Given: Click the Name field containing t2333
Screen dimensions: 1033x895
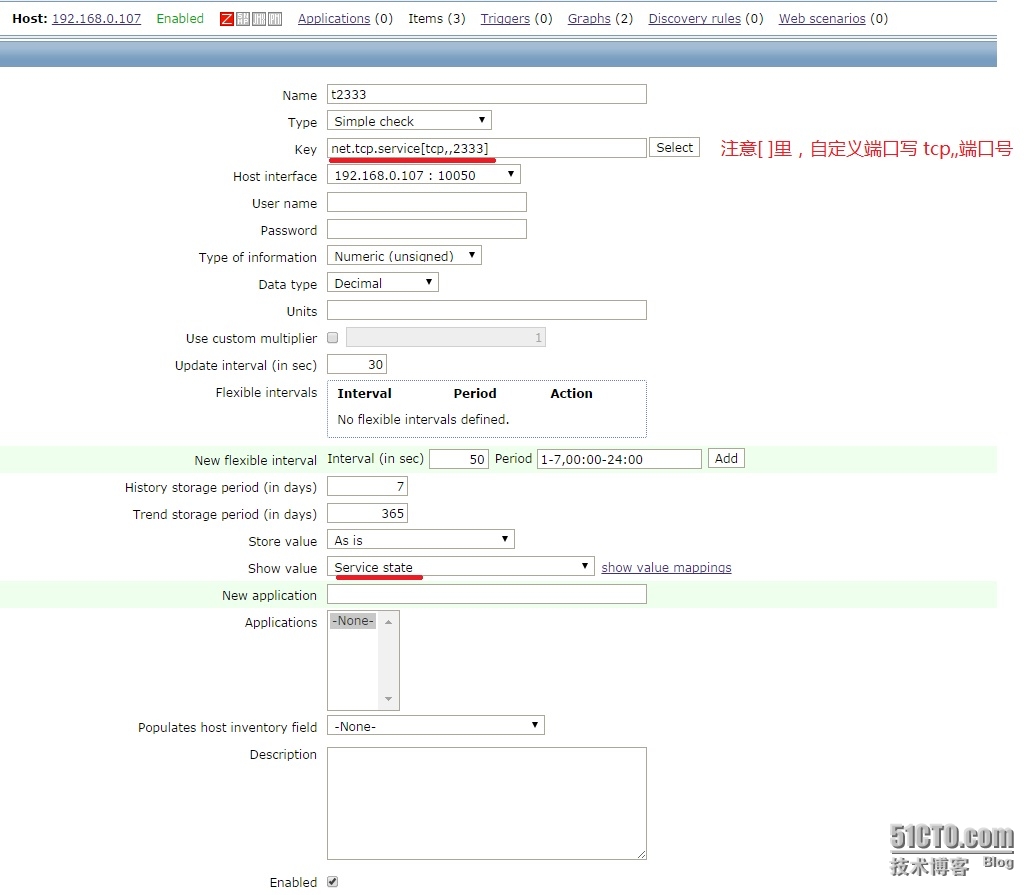Looking at the screenshot, I should [x=487, y=94].
